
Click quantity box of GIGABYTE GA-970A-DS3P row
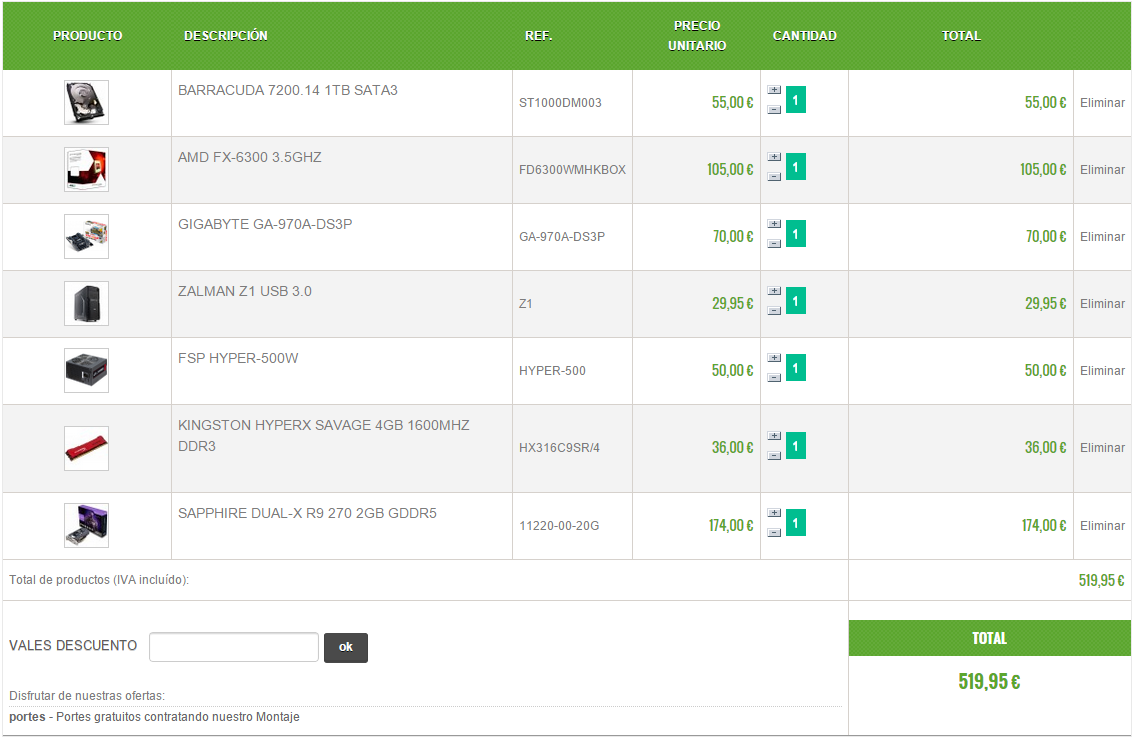796,234
